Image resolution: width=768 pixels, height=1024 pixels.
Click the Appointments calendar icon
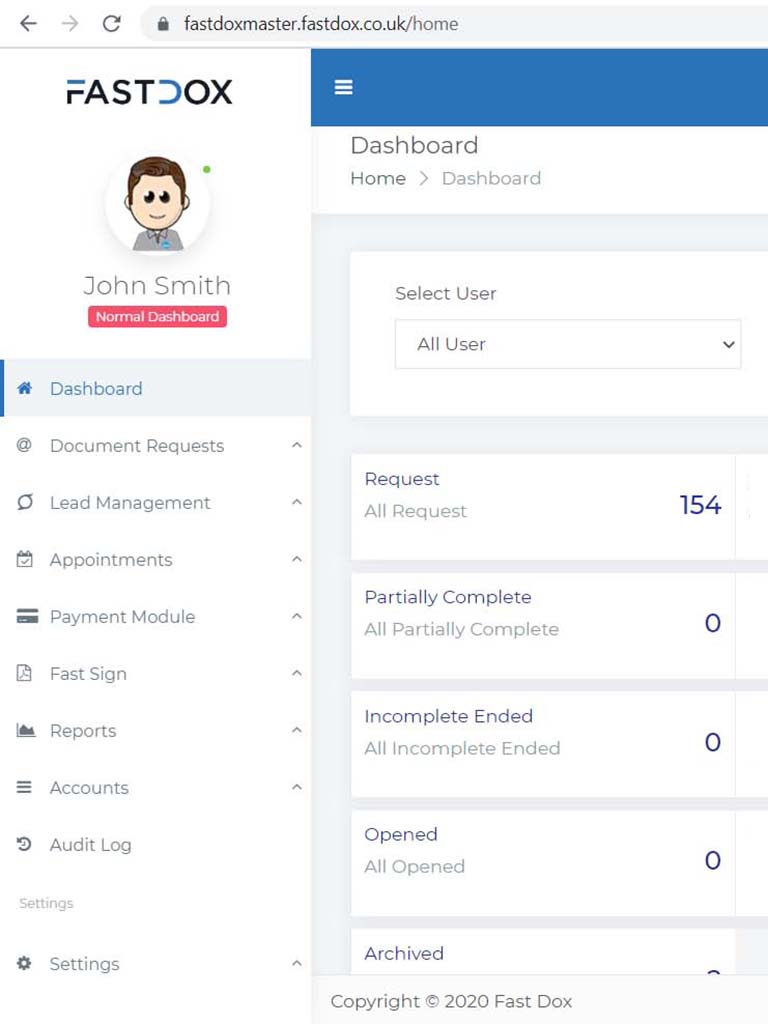pyautogui.click(x=25, y=560)
